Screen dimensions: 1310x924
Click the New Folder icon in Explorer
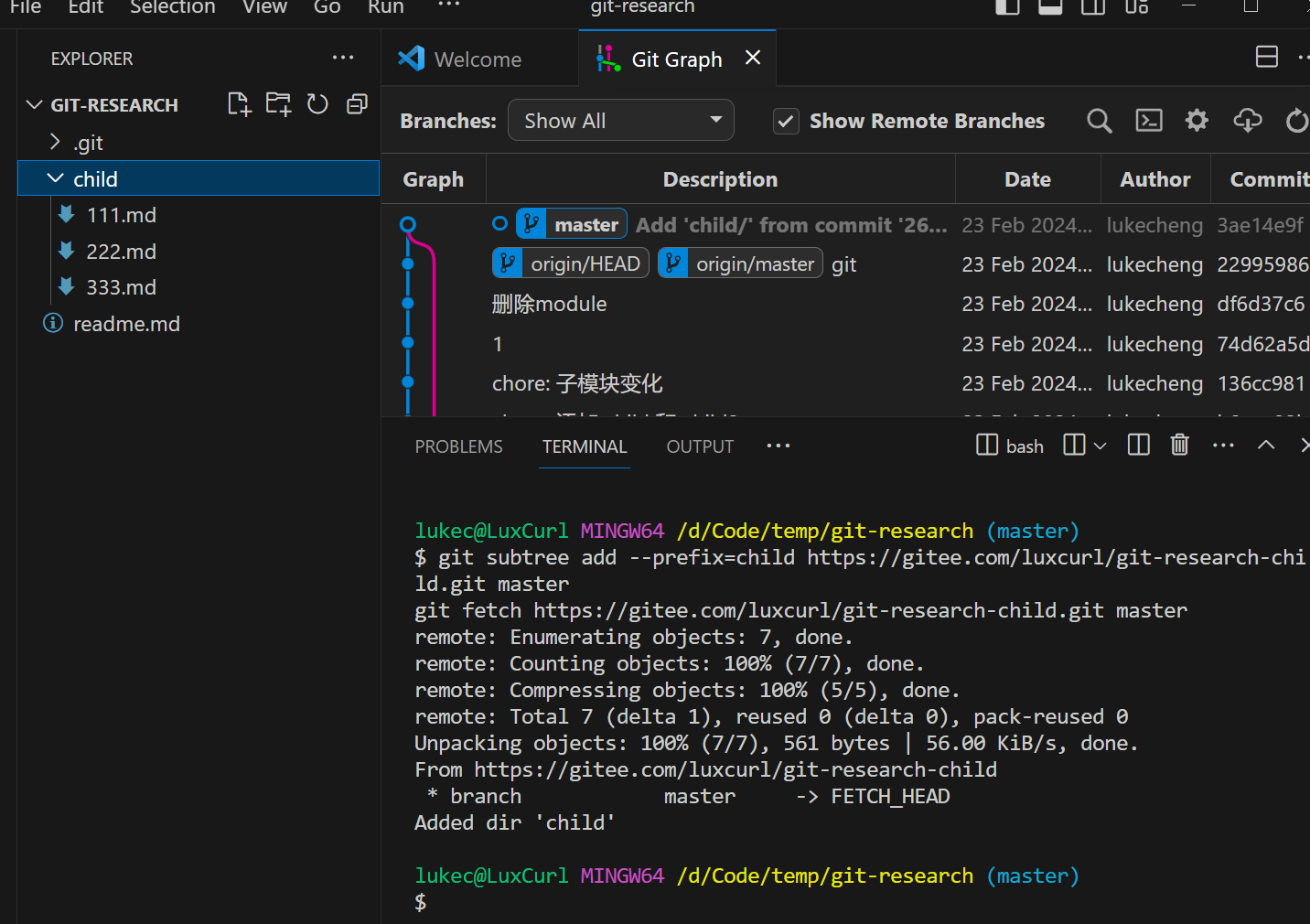(278, 104)
